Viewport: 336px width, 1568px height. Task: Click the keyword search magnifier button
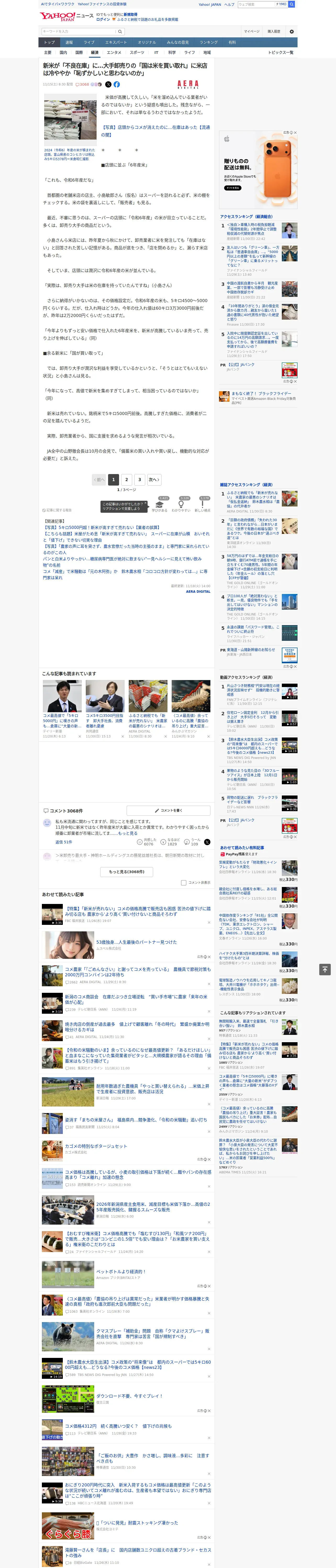click(x=120, y=31)
